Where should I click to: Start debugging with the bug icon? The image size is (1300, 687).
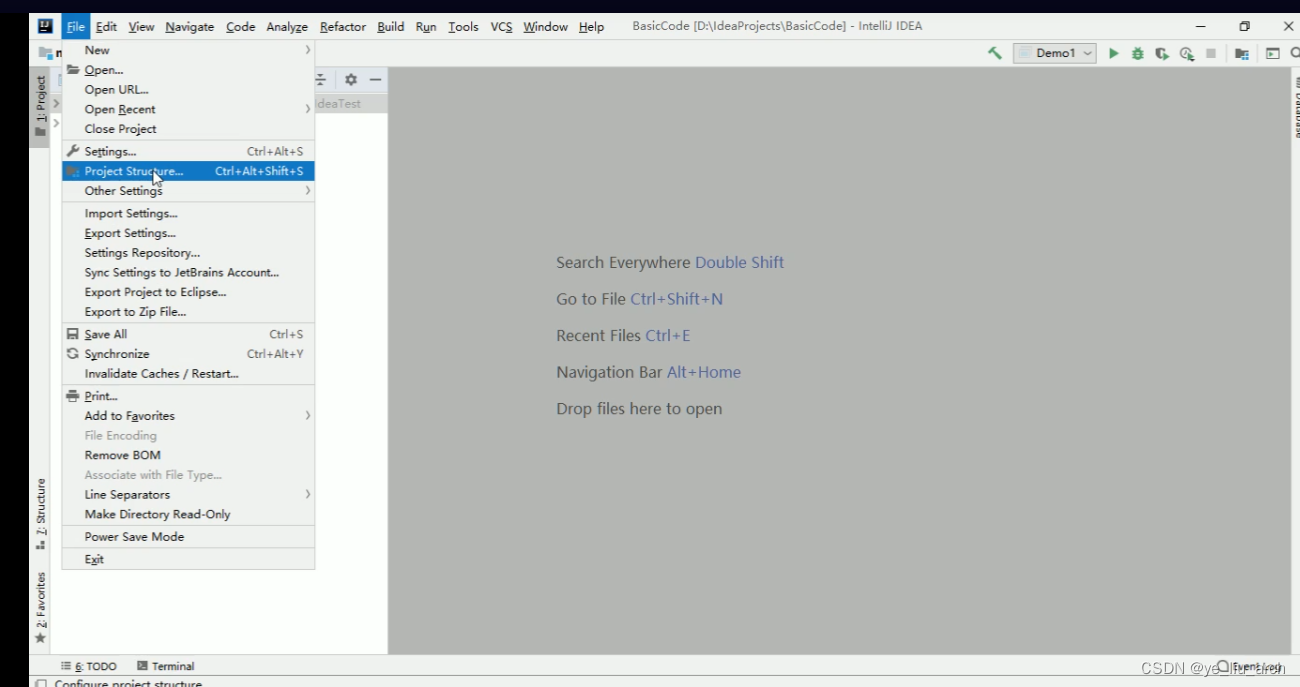pos(1138,53)
